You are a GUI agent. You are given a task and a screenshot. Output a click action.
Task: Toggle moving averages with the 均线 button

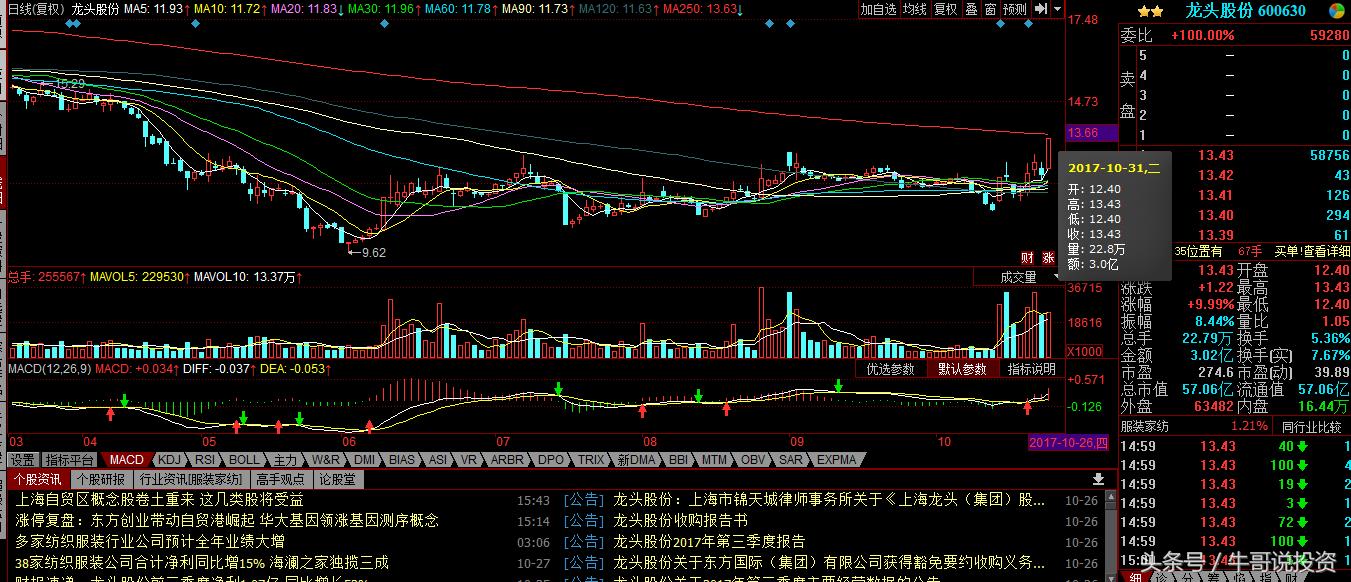pos(915,9)
